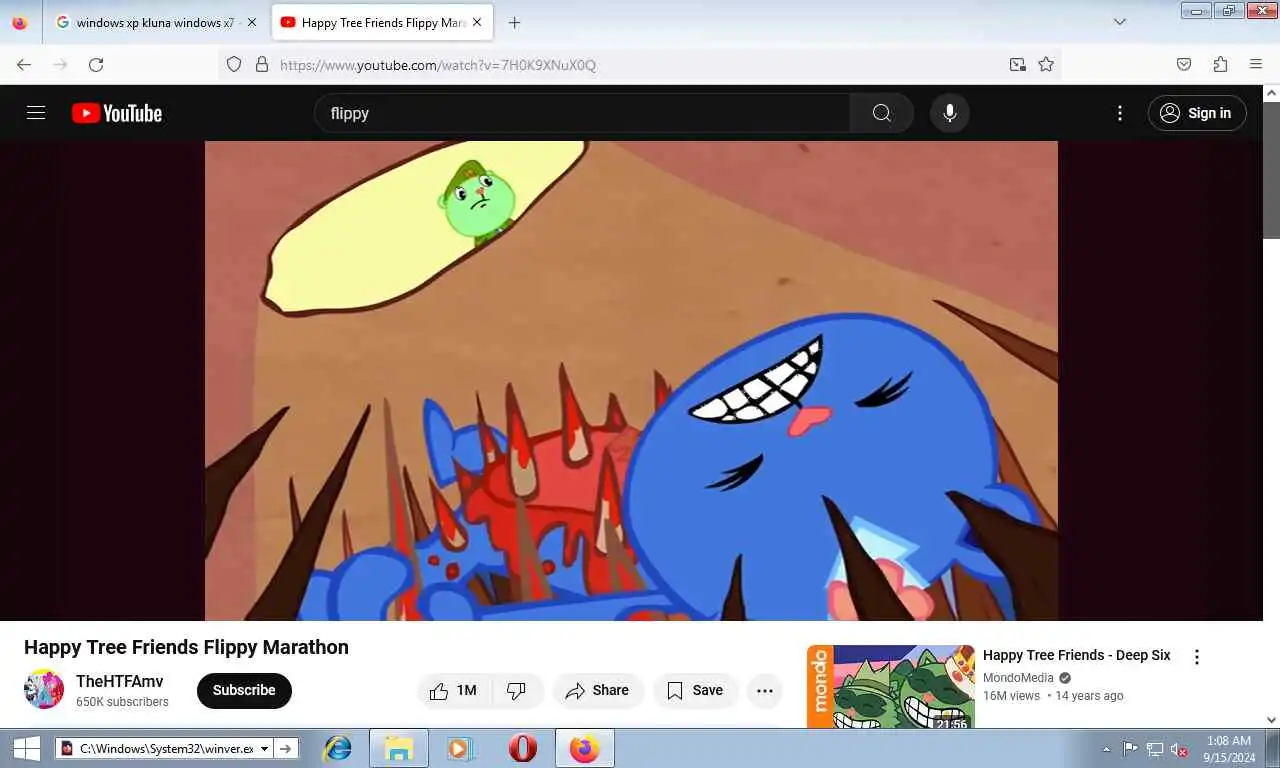Dislike this video
Image resolution: width=1280 pixels, height=768 pixels.
(517, 690)
